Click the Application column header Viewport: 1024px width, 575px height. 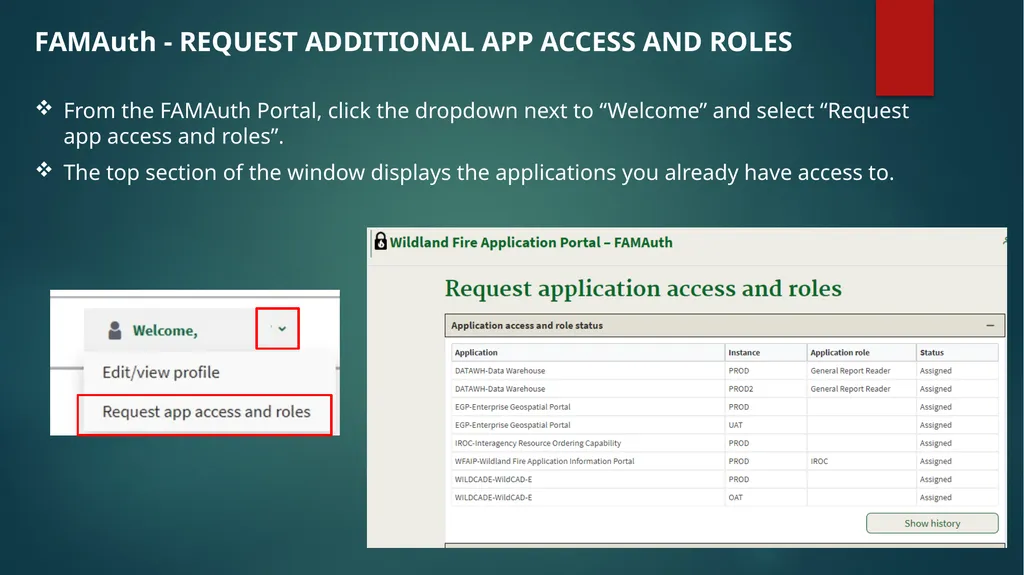pos(476,352)
